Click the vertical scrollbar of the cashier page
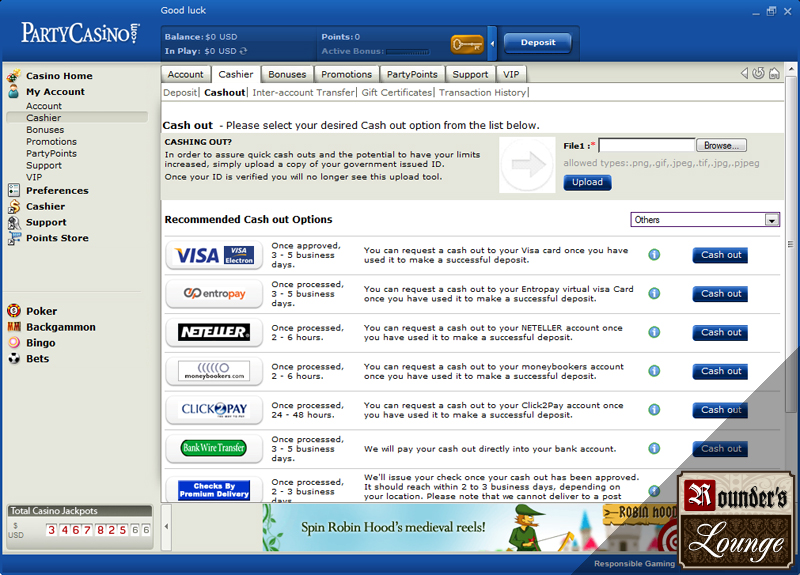Viewport: 800px width, 575px height. click(x=790, y=245)
